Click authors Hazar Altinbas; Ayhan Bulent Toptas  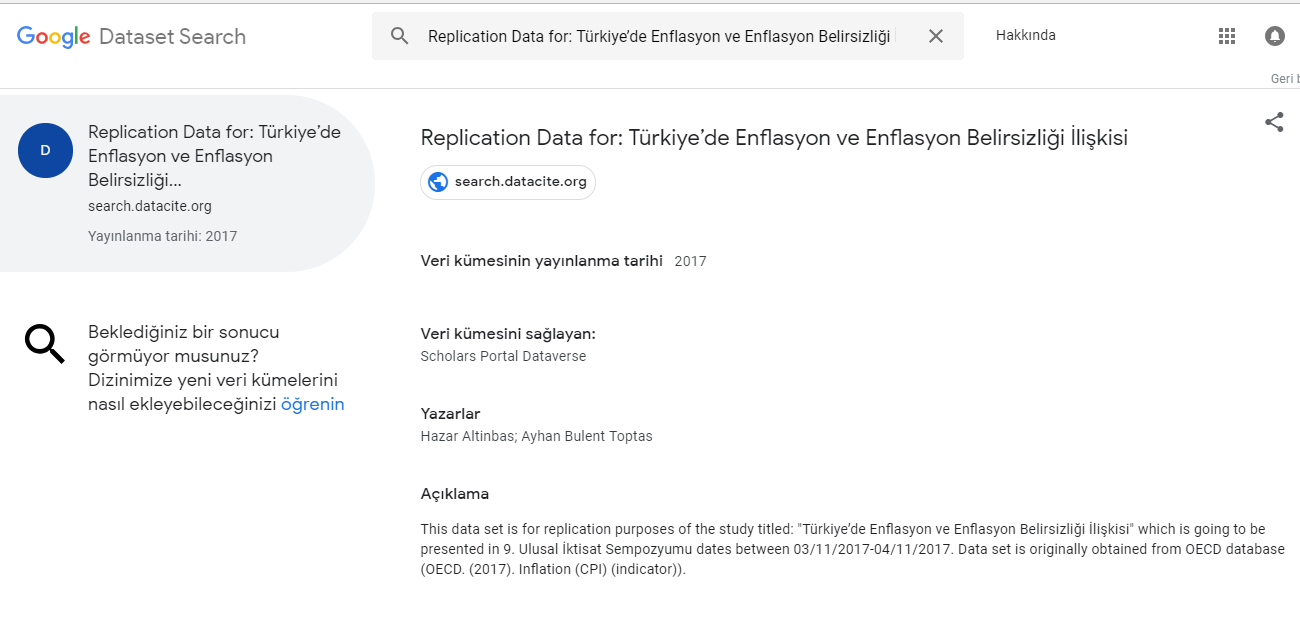(536, 436)
